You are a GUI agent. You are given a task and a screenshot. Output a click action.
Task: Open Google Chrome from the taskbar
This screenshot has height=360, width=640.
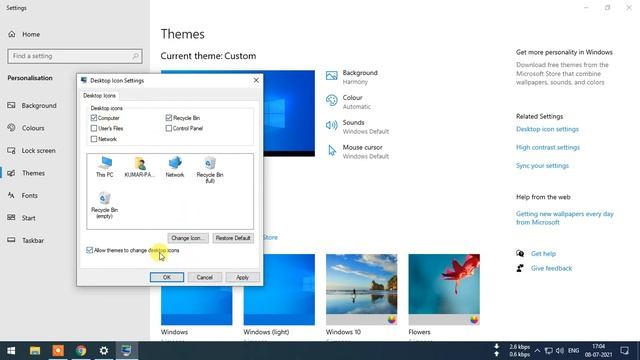point(81,351)
